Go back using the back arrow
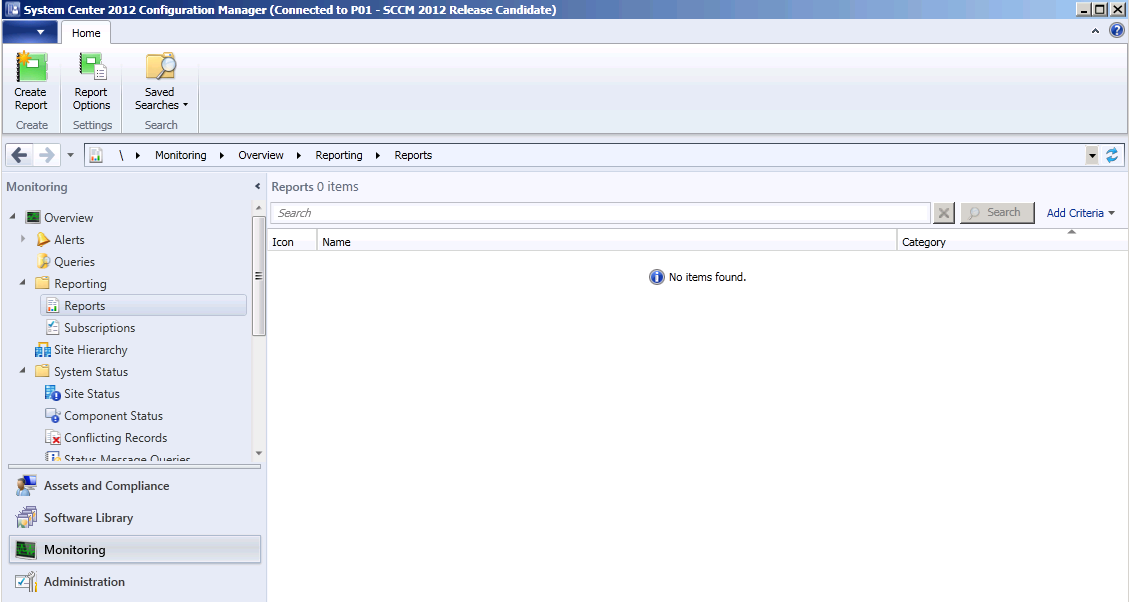The width and height of the screenshot is (1129, 602). pyautogui.click(x=19, y=155)
